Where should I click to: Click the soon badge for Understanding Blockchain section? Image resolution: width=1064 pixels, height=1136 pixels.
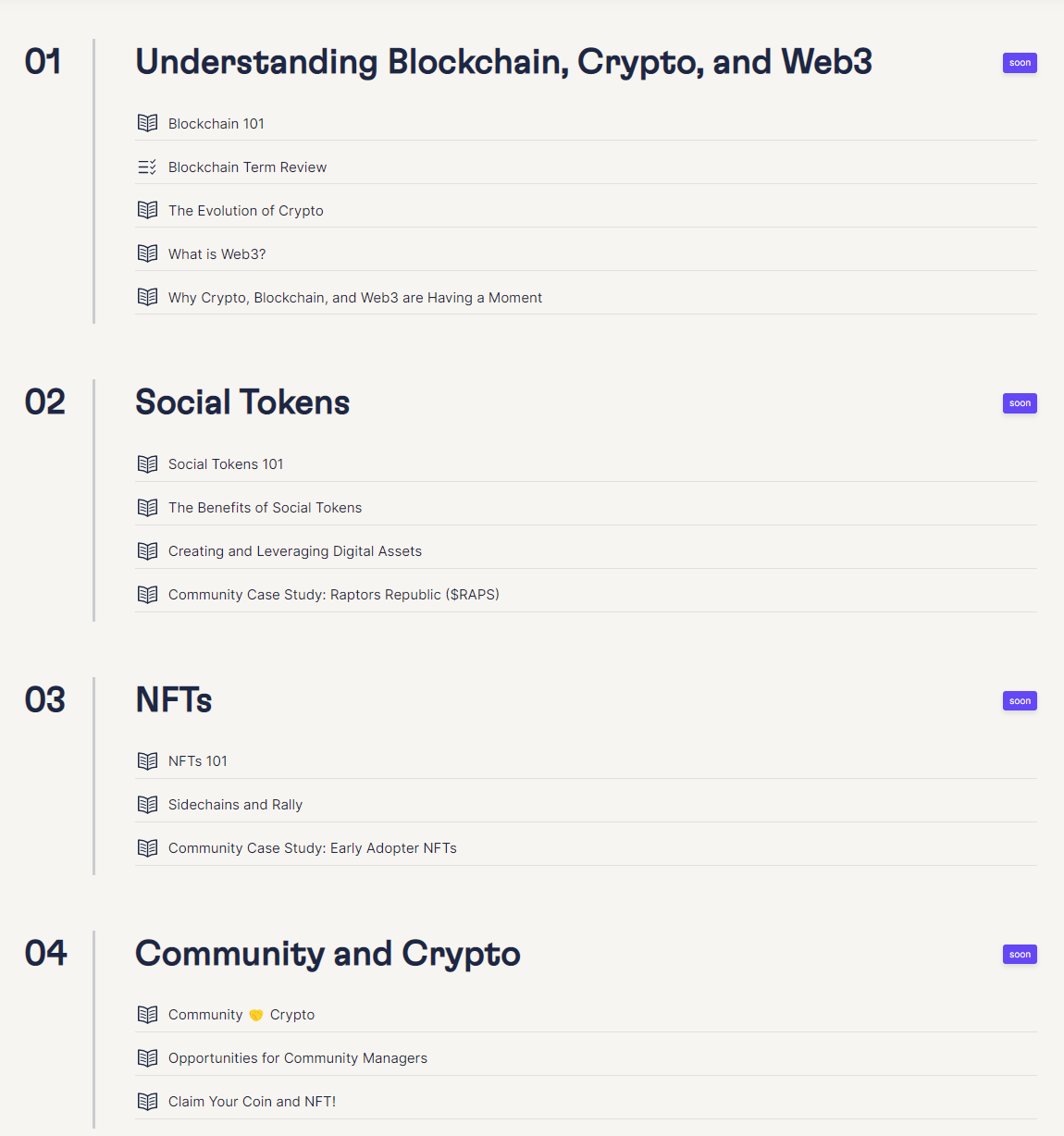[x=1020, y=63]
